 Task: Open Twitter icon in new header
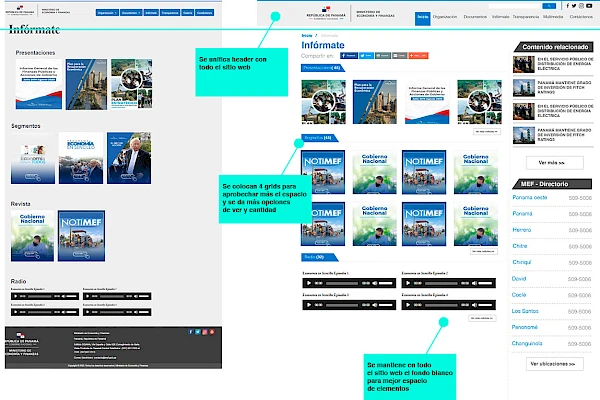coord(574,6)
